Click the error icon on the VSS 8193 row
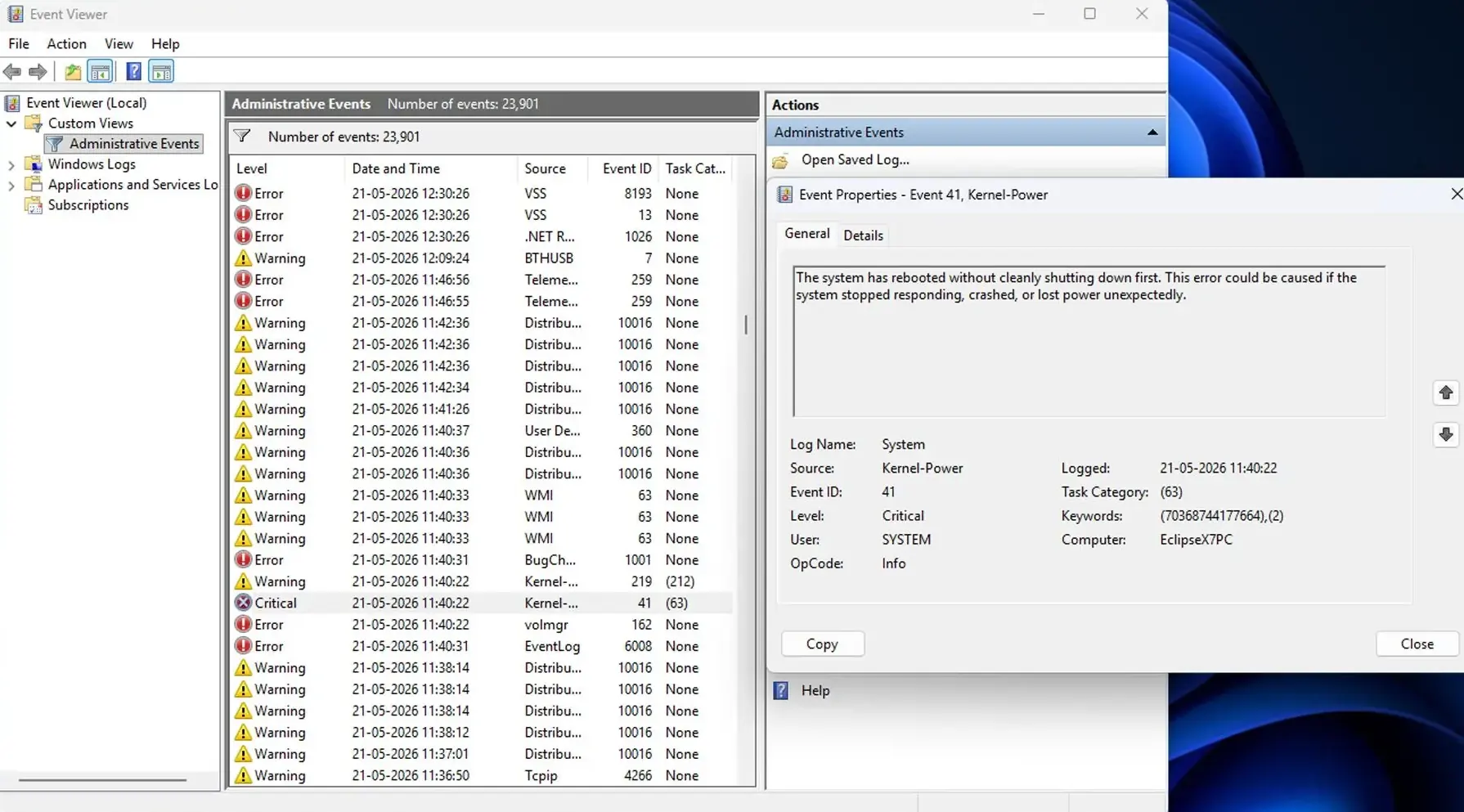 pyautogui.click(x=243, y=193)
